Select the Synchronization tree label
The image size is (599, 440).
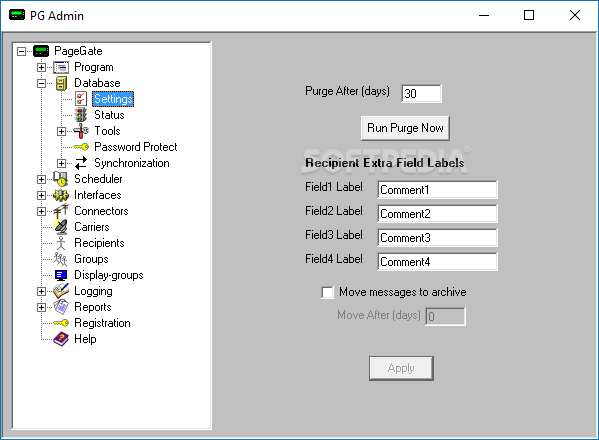pyautogui.click(x=132, y=163)
